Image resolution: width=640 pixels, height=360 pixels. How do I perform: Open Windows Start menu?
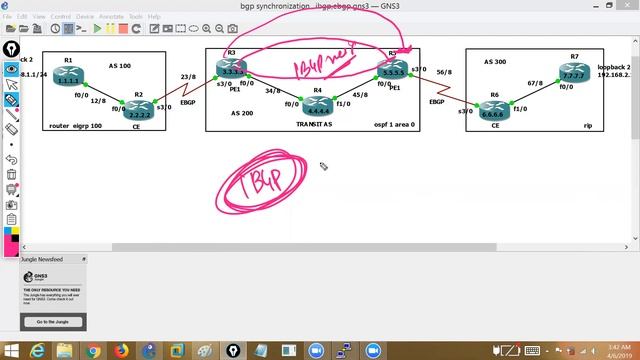11,351
